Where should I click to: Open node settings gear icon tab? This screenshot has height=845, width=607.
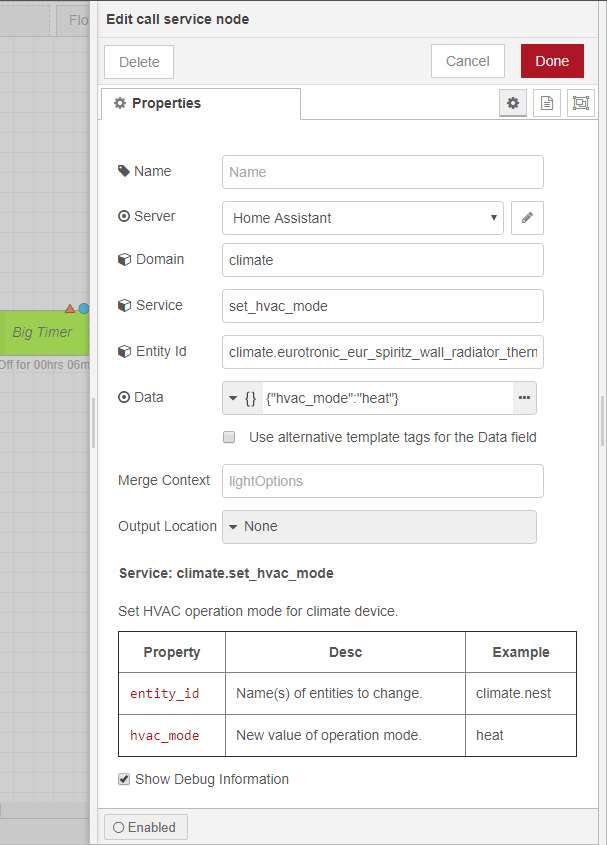click(x=513, y=103)
